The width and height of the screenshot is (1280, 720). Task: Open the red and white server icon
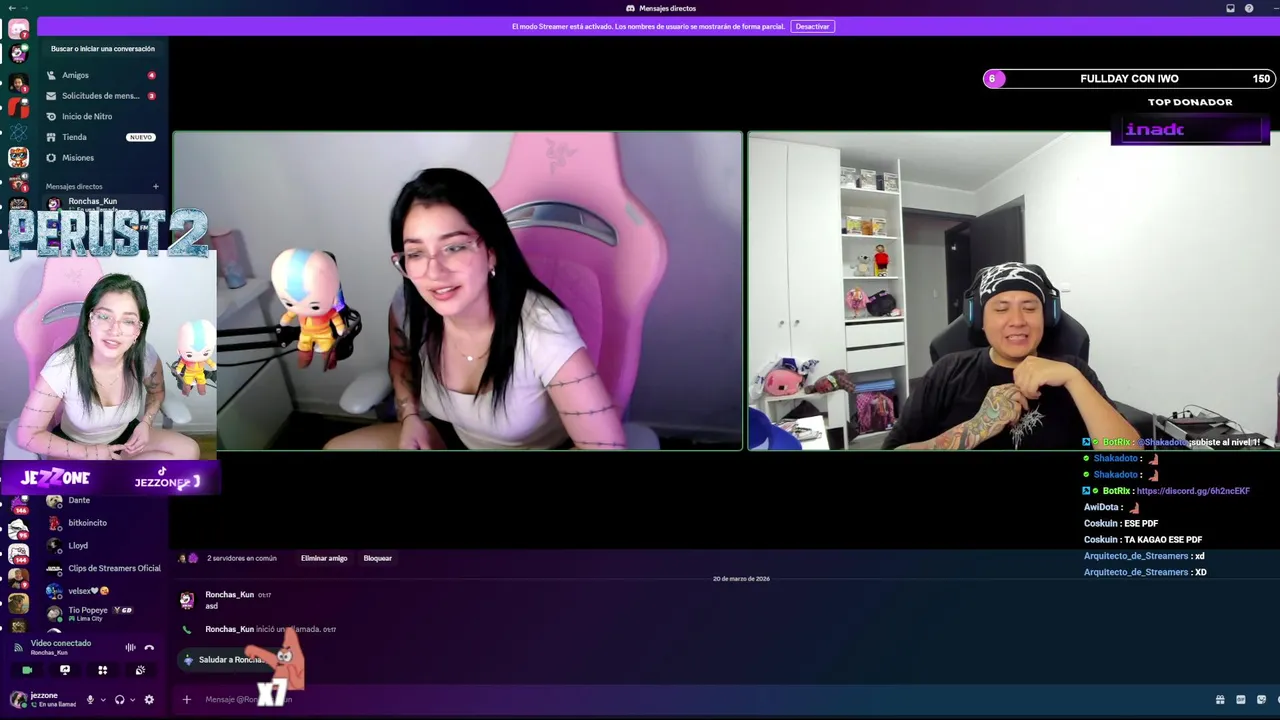18,106
